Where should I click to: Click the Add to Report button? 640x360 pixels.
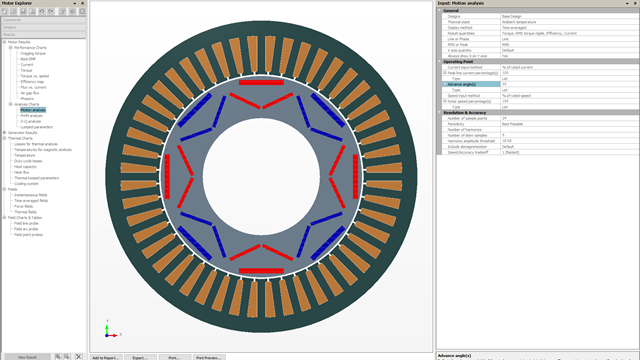tap(106, 358)
